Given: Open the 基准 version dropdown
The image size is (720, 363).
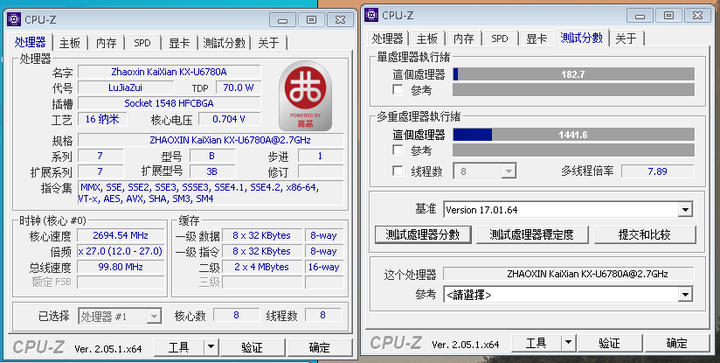Looking at the screenshot, I should pyautogui.click(x=568, y=210).
